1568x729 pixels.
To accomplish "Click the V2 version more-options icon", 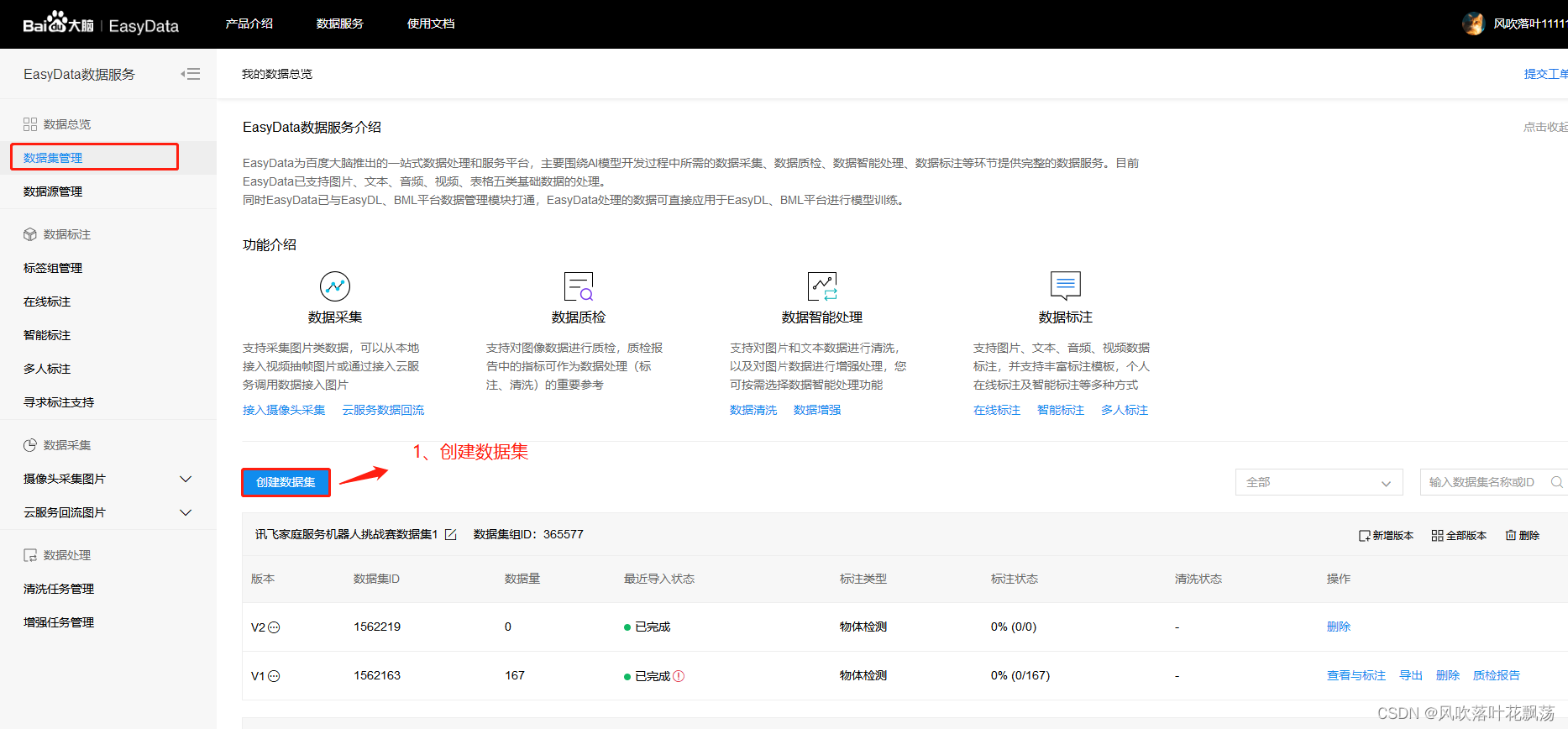I will [274, 627].
